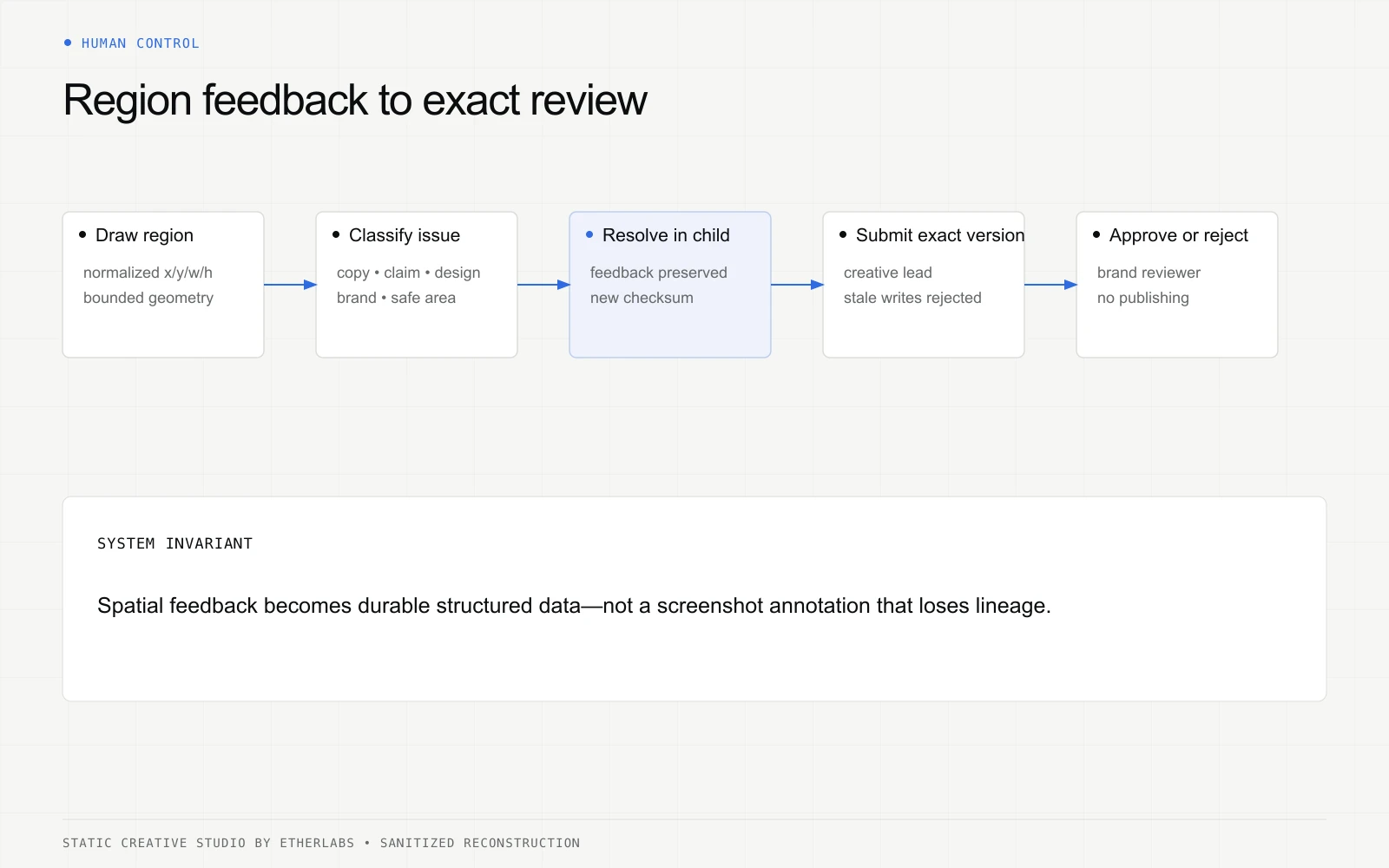
Task: Click the bullet dot beside Classify issue
Action: [336, 234]
